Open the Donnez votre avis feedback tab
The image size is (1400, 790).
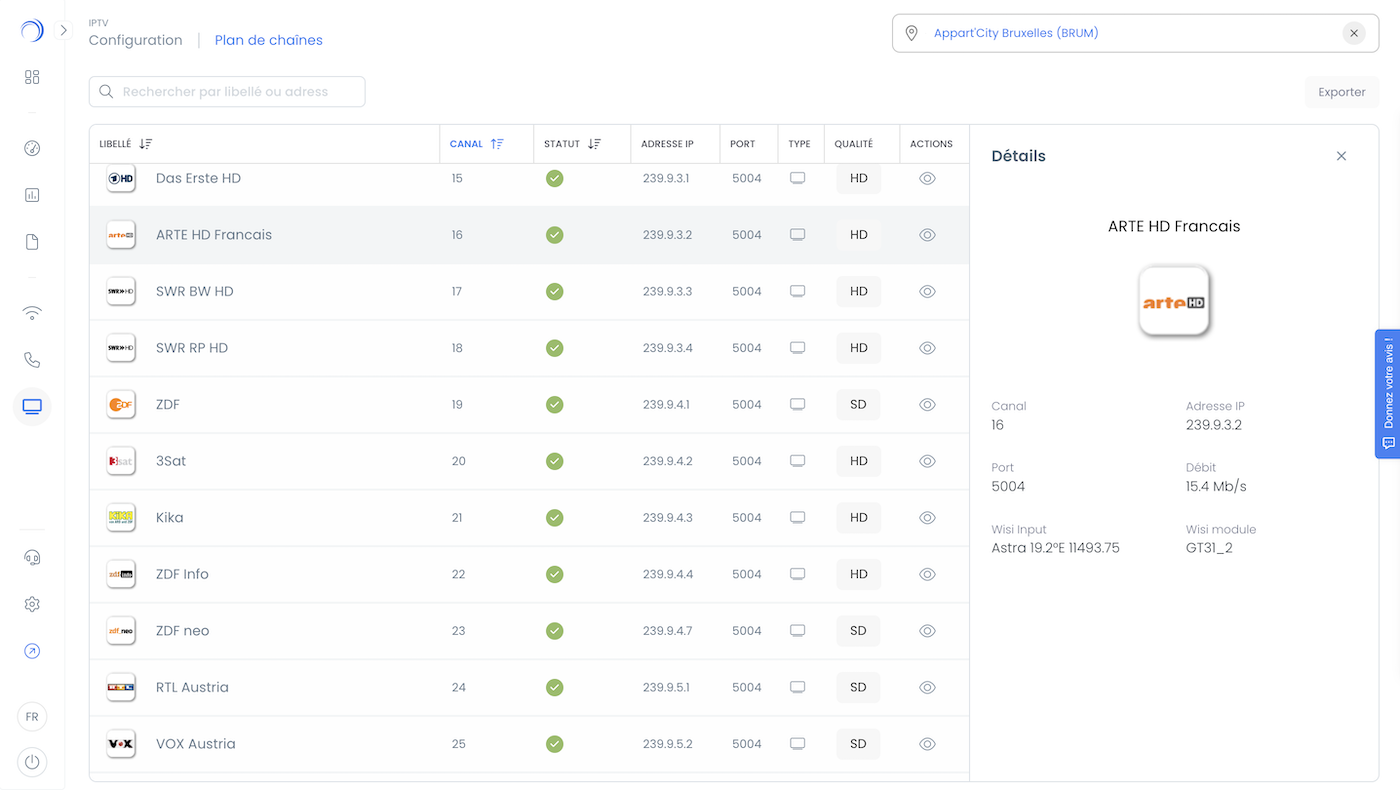1387,394
